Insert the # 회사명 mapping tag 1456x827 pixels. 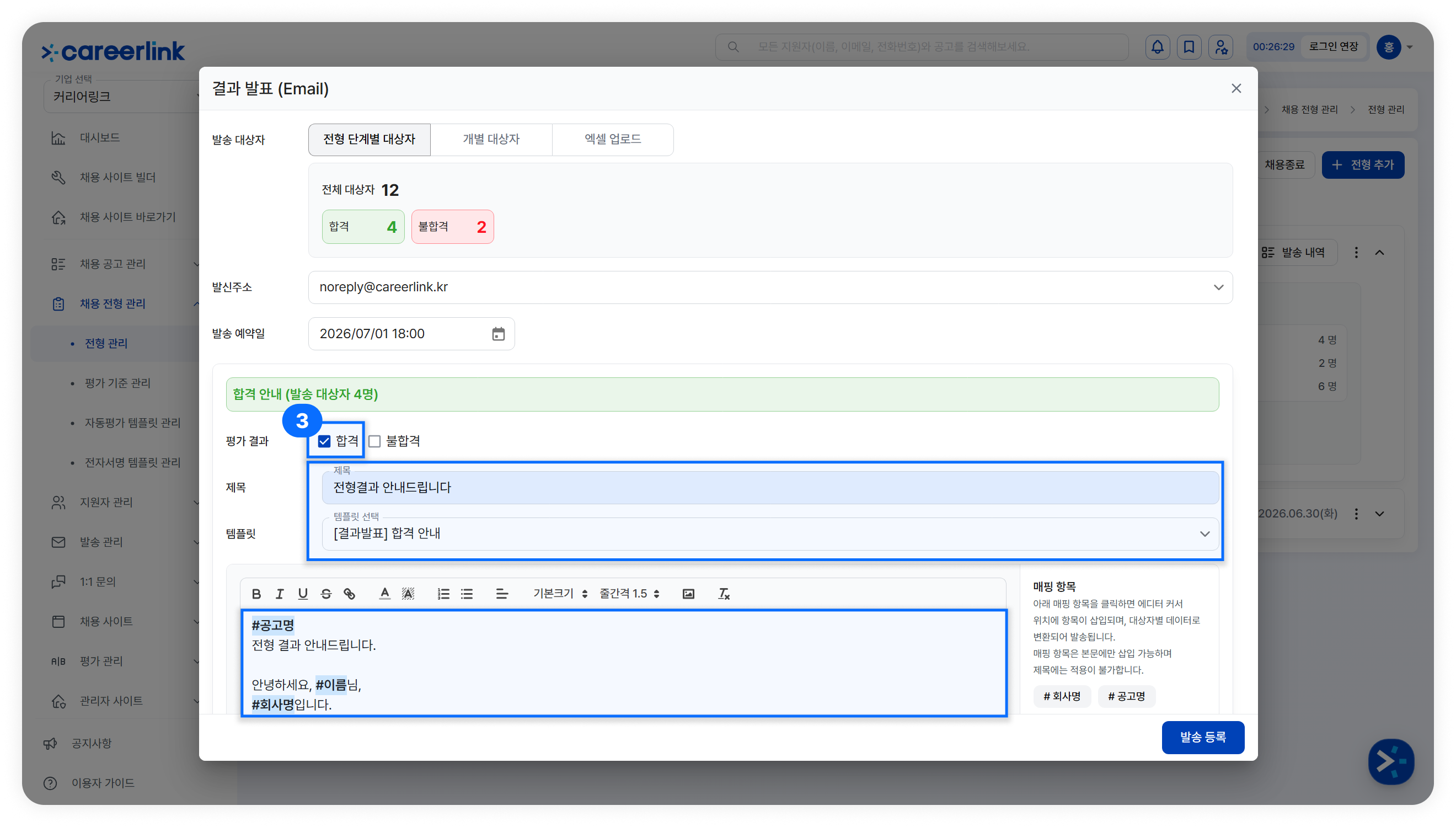click(x=1062, y=696)
